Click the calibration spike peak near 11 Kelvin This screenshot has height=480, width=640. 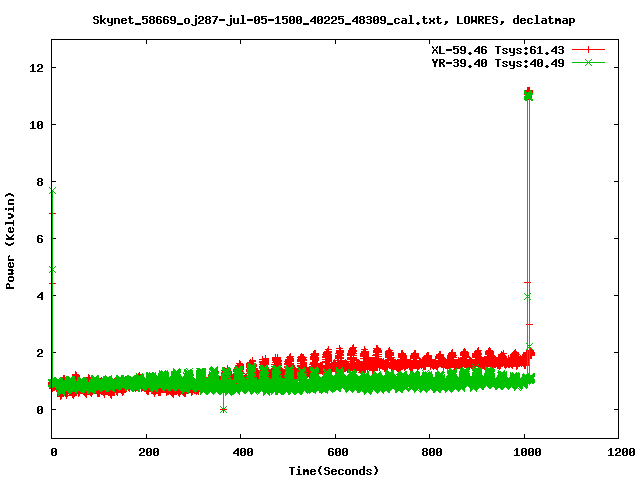[x=529, y=95]
